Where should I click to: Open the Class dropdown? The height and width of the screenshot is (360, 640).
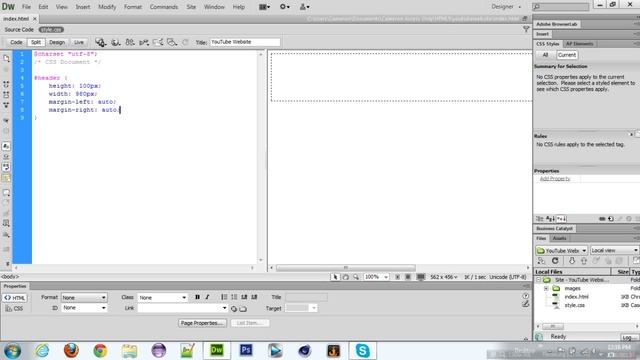coord(162,298)
